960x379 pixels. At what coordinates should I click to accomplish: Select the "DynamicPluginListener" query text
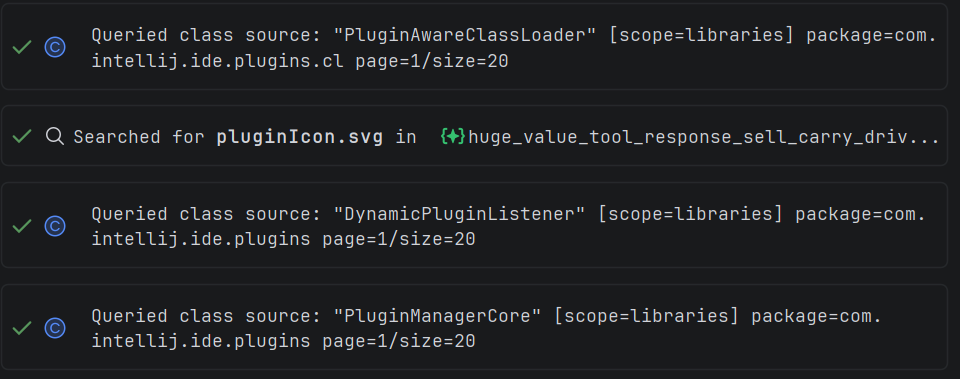click(x=460, y=214)
